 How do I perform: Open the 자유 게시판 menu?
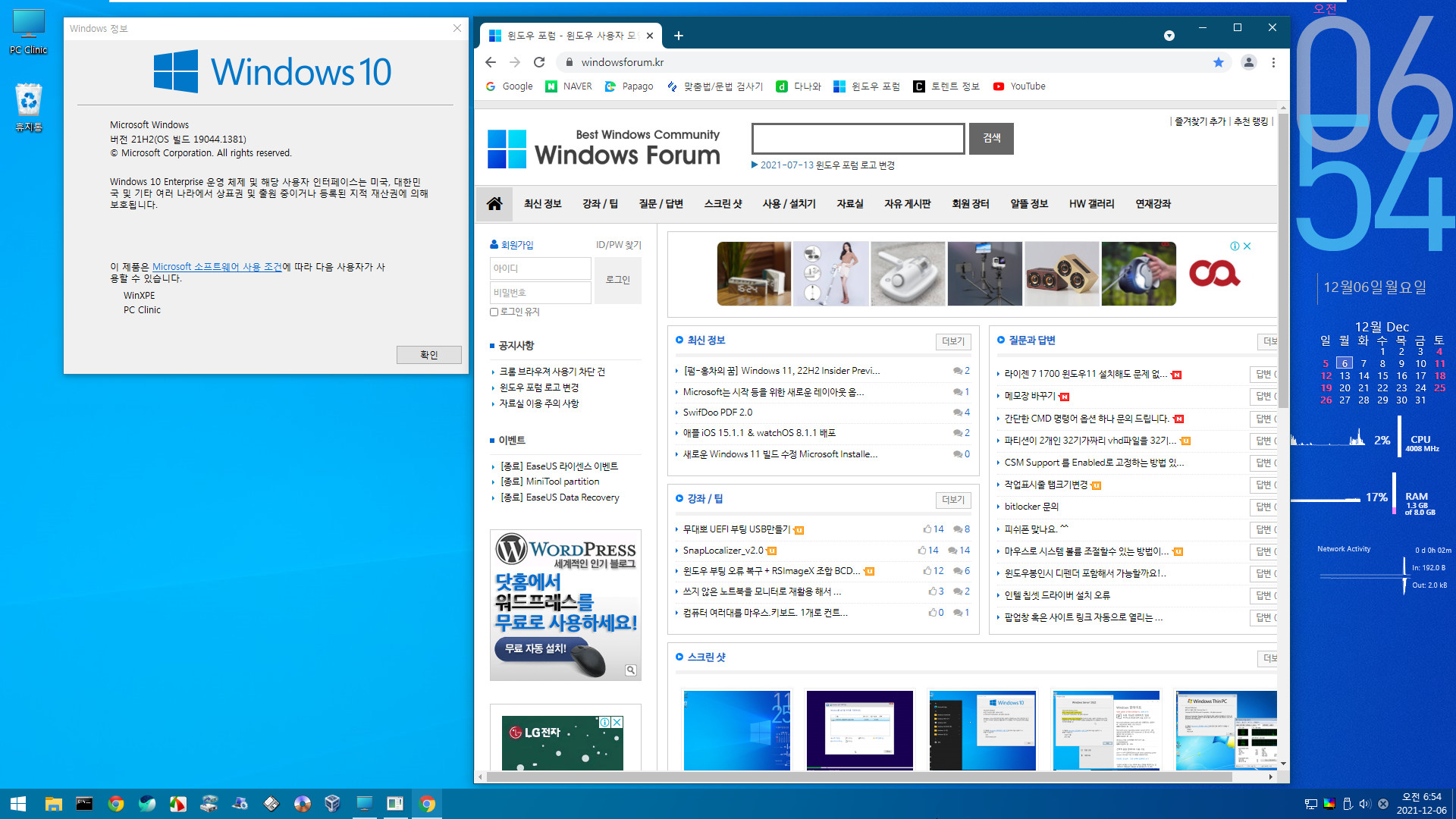coord(907,203)
